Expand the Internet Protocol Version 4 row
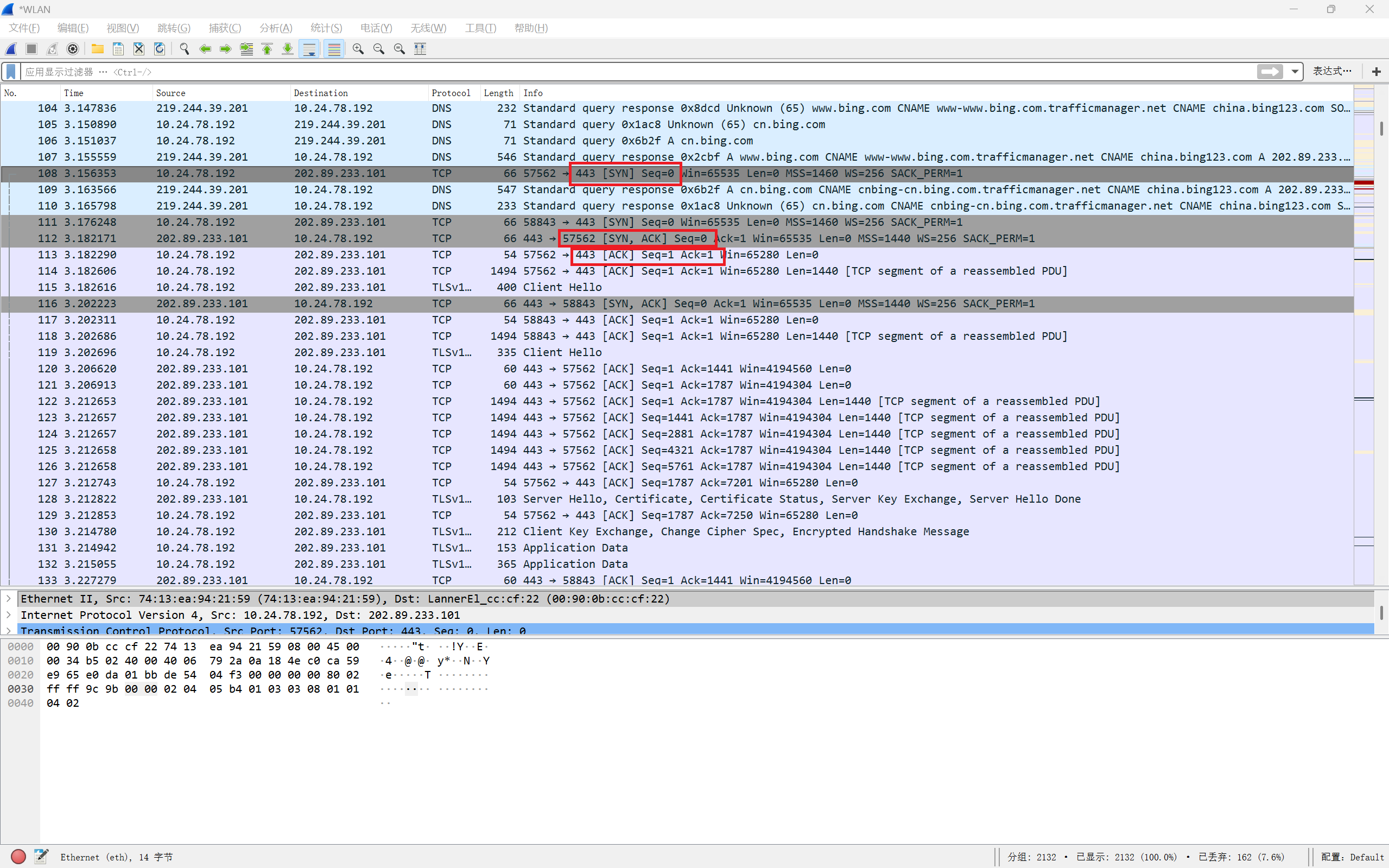The height and width of the screenshot is (868, 1389). point(9,615)
